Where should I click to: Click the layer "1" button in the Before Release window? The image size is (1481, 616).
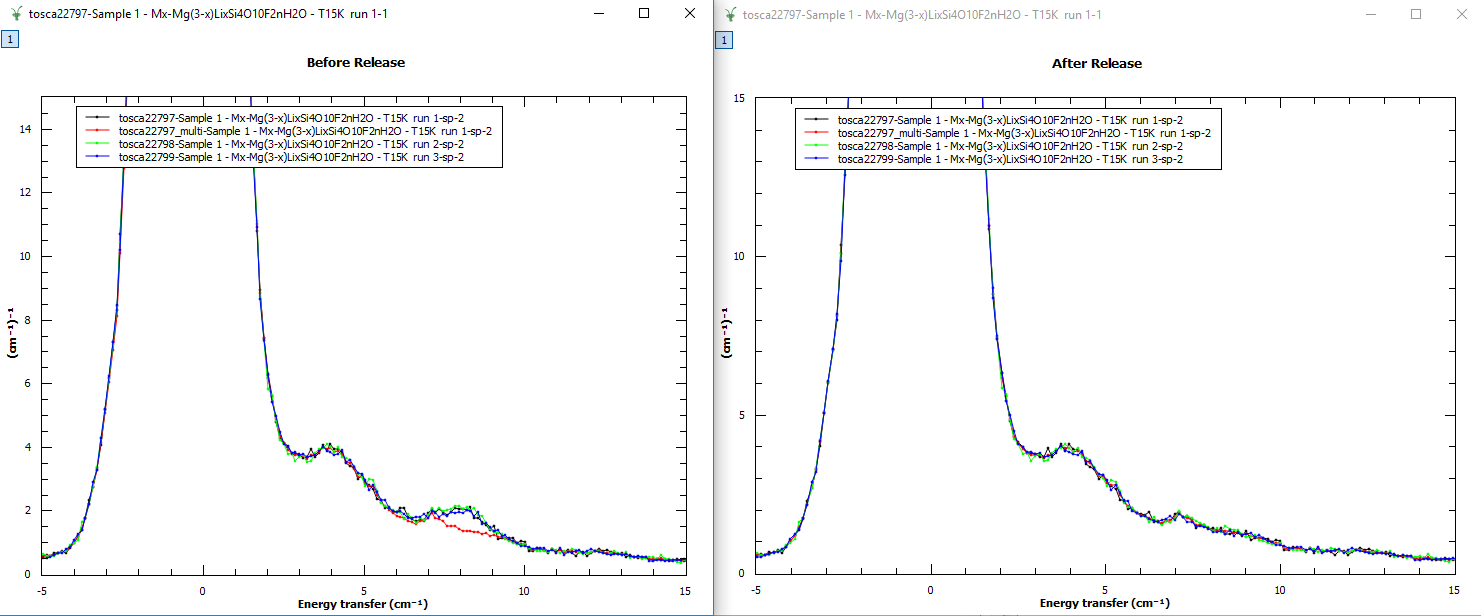pos(10,40)
